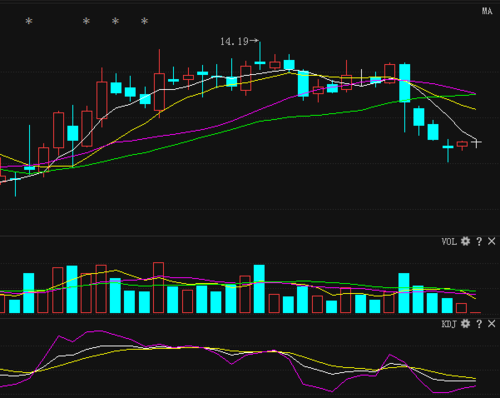Close the KDJ indicator panel
The image size is (500, 398).
point(492,324)
